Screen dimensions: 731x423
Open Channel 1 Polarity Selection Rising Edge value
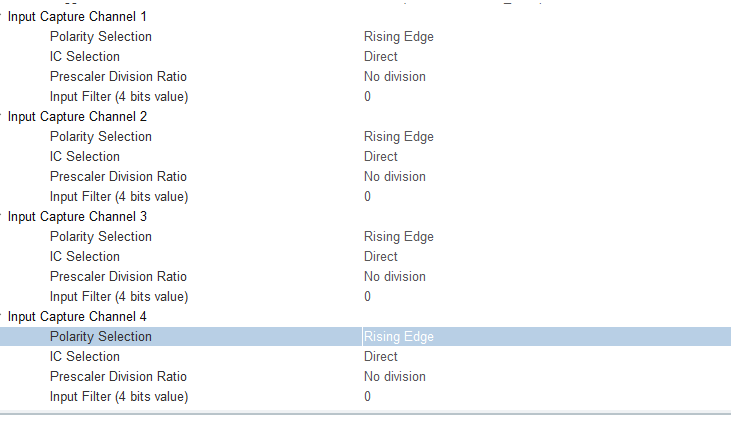pos(398,37)
